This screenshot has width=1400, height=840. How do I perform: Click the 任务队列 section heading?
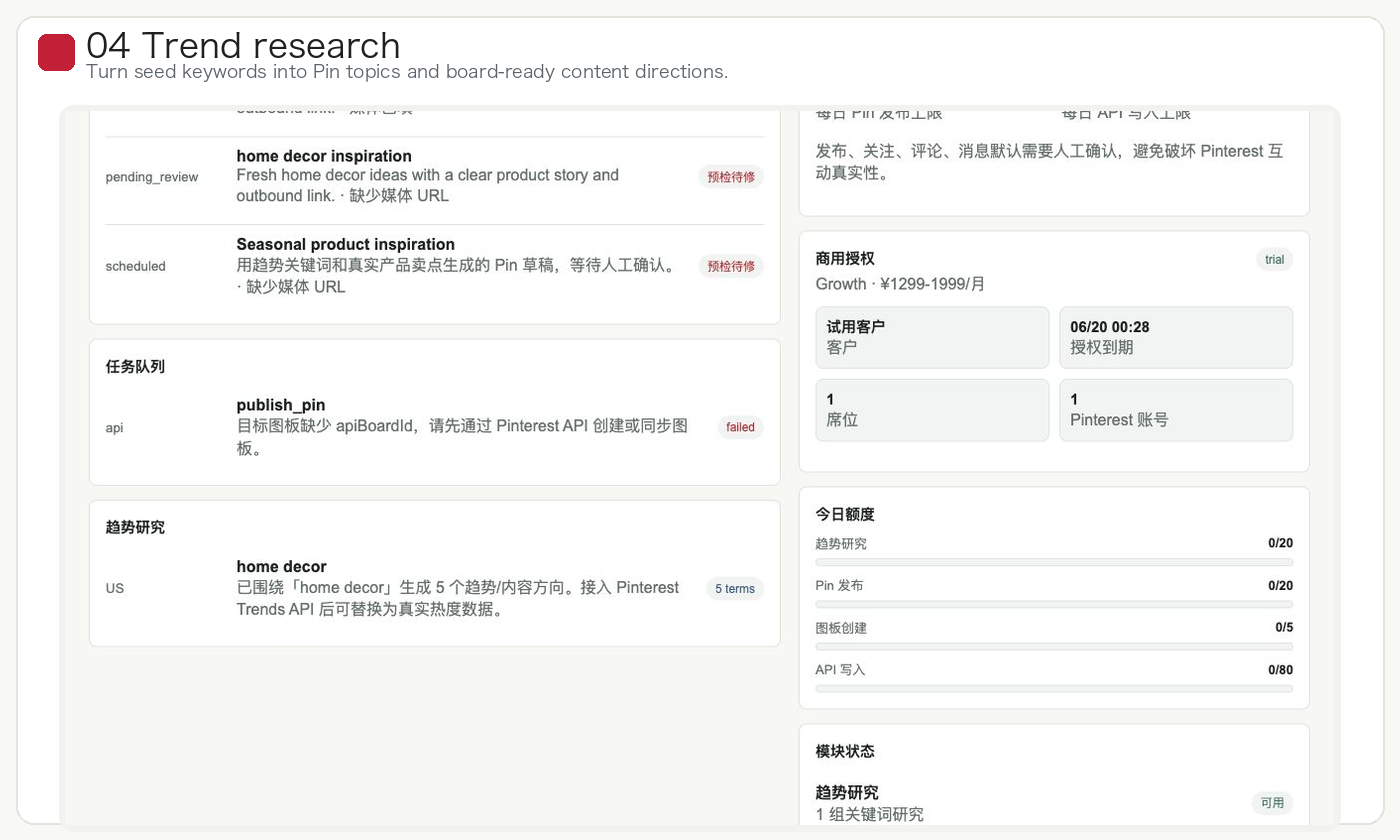pyautogui.click(x=135, y=367)
